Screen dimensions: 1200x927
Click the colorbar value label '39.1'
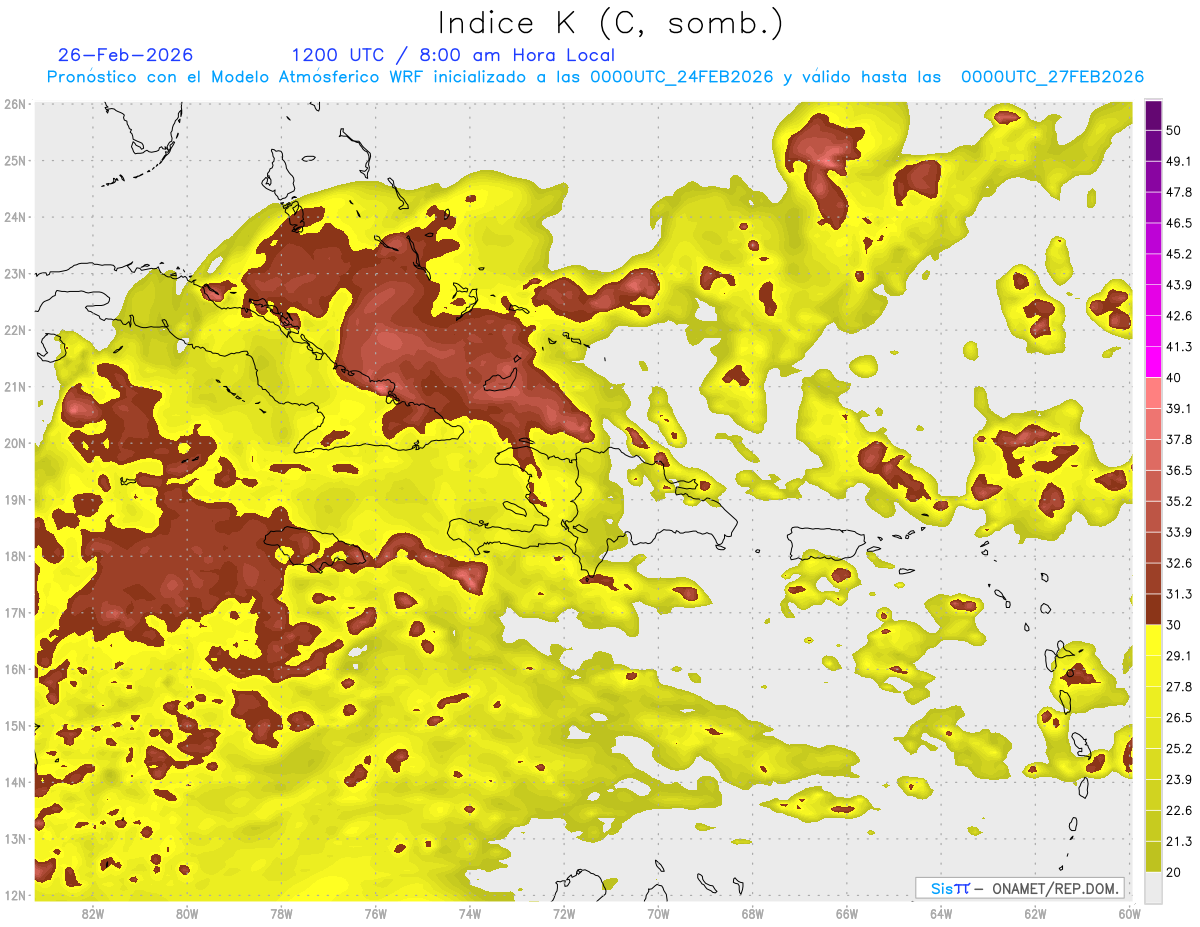point(1178,408)
